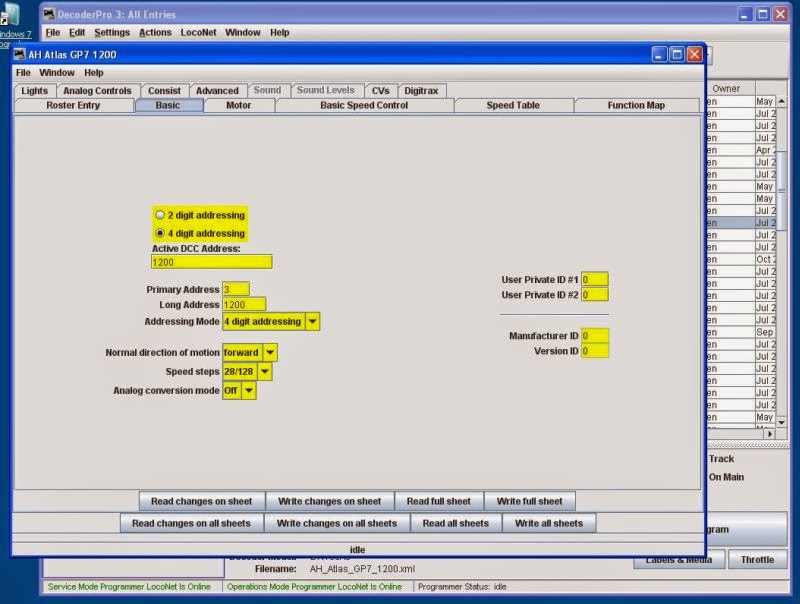800x604 pixels.
Task: Switch to Consist tab
Action: (164, 91)
